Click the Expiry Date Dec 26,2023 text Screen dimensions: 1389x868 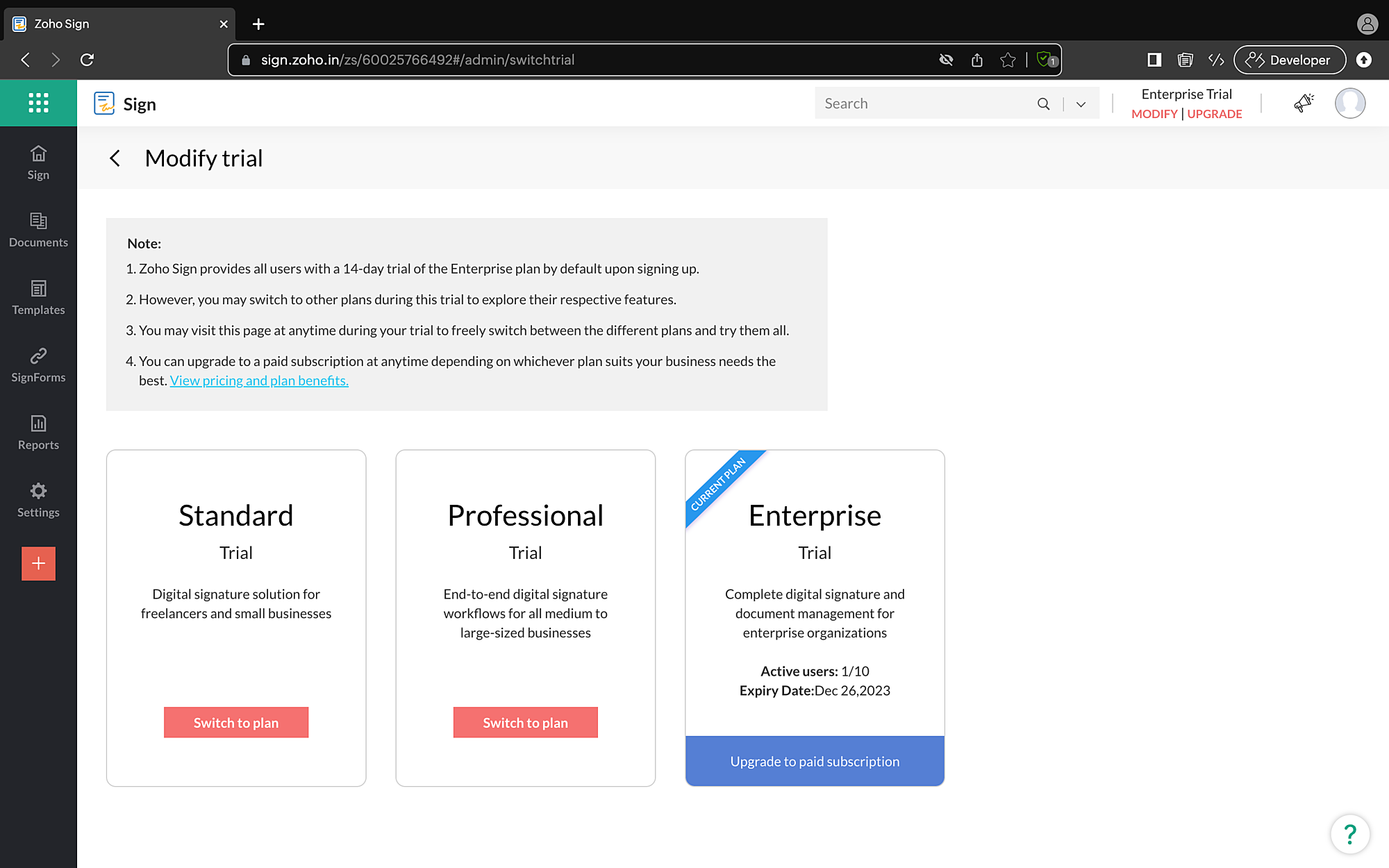pos(815,690)
